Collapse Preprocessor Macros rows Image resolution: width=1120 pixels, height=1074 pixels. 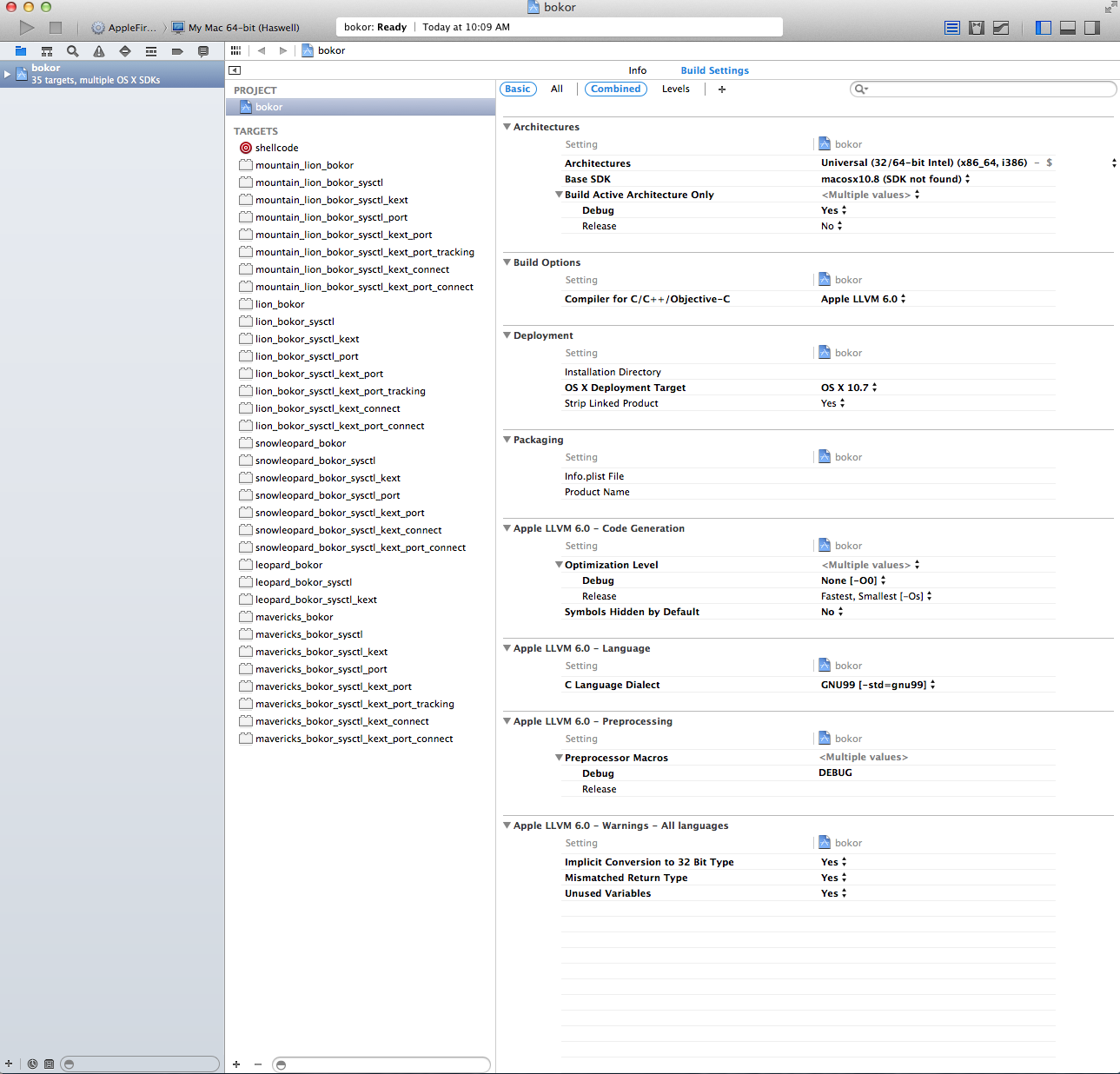559,758
